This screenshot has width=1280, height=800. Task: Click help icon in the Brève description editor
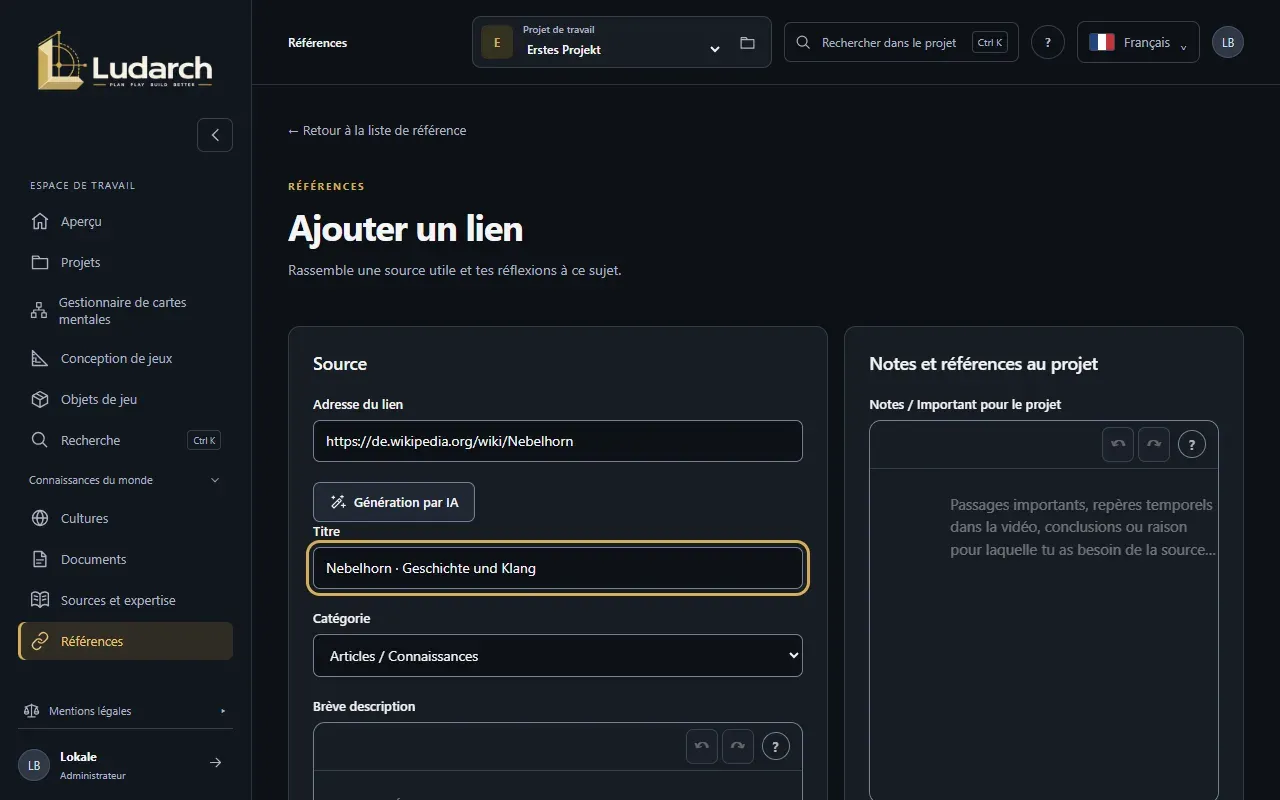776,746
